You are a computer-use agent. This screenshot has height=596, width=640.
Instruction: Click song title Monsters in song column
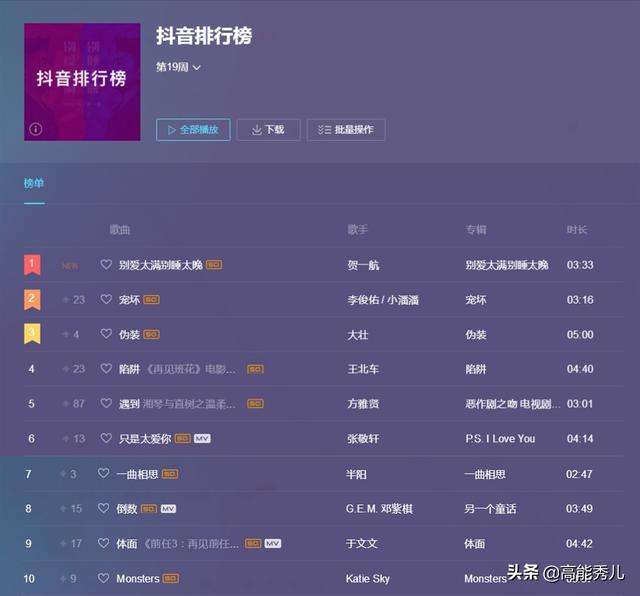138,579
